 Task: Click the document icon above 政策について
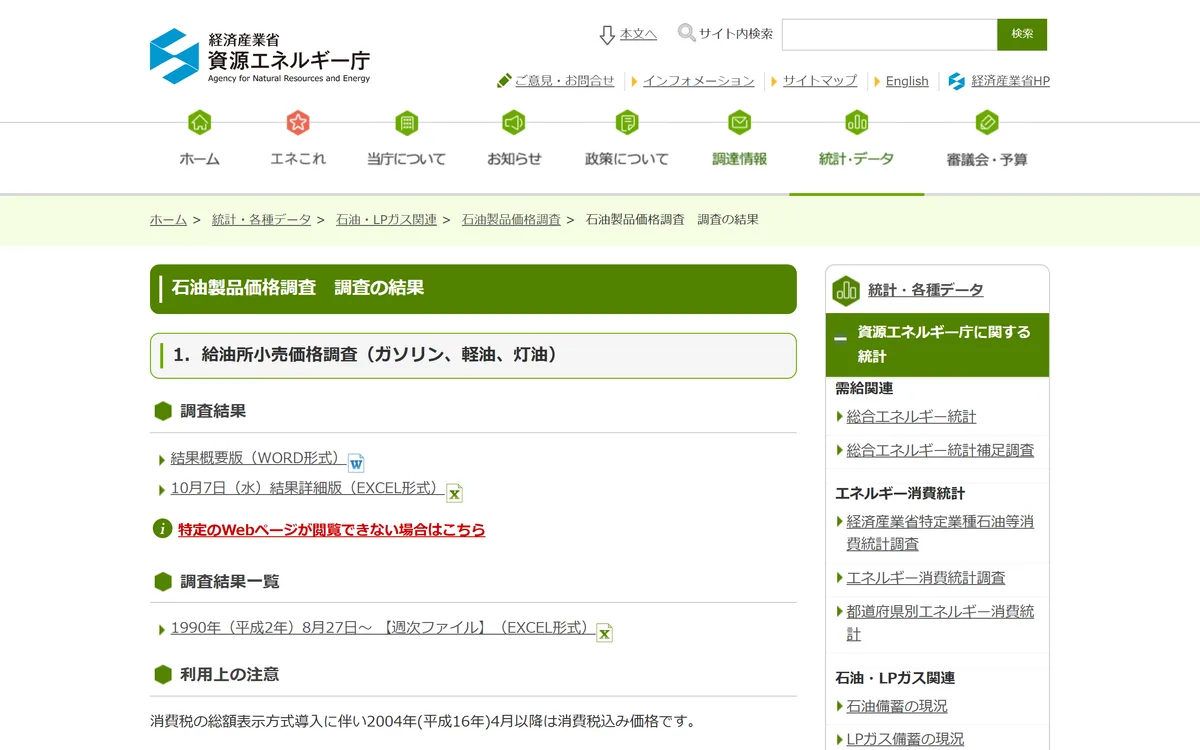tap(627, 123)
